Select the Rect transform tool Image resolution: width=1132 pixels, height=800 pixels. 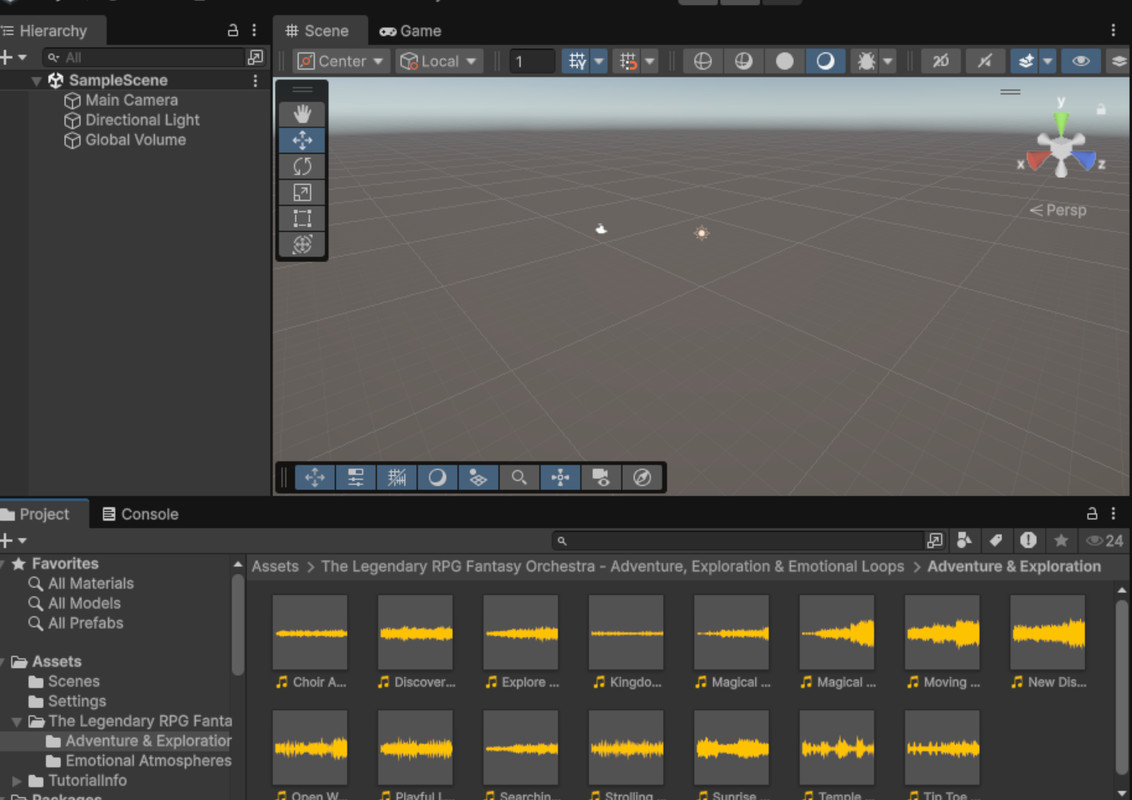click(x=302, y=218)
